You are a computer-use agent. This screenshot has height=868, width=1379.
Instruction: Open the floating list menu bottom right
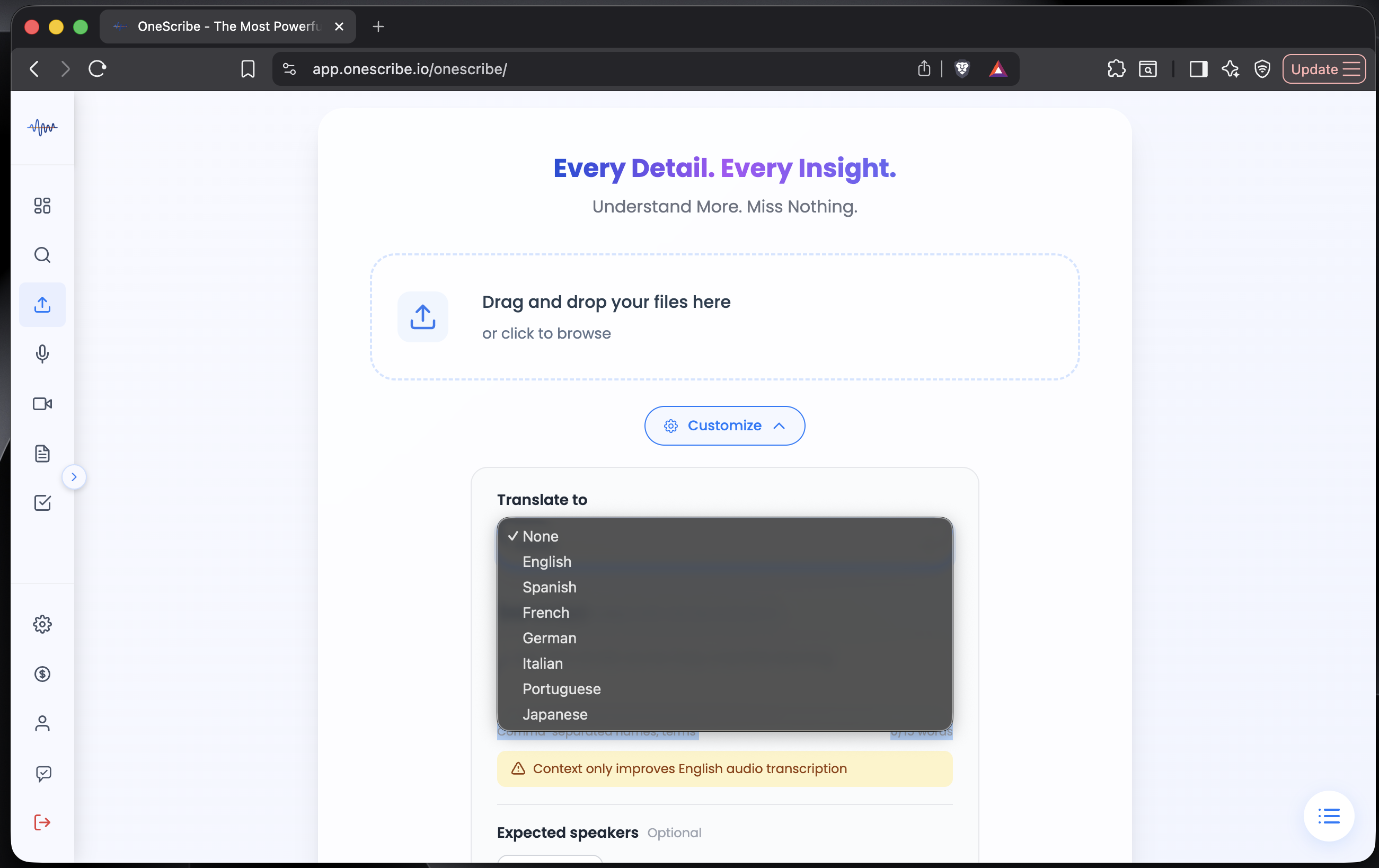(x=1329, y=817)
